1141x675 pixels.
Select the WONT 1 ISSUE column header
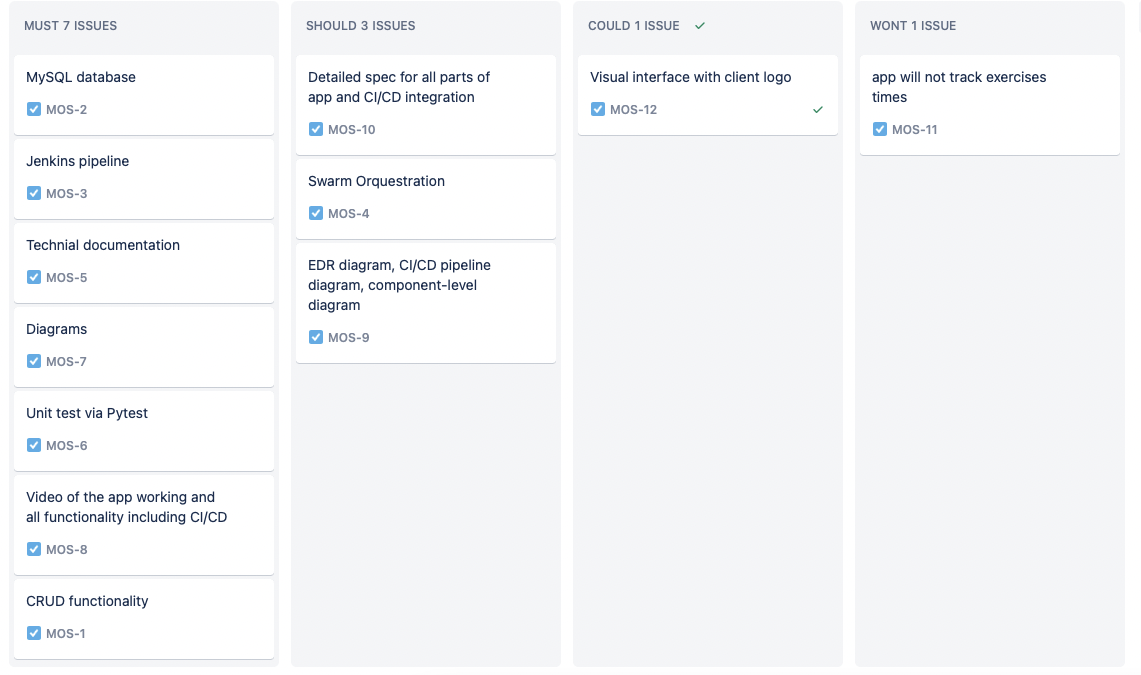913,25
